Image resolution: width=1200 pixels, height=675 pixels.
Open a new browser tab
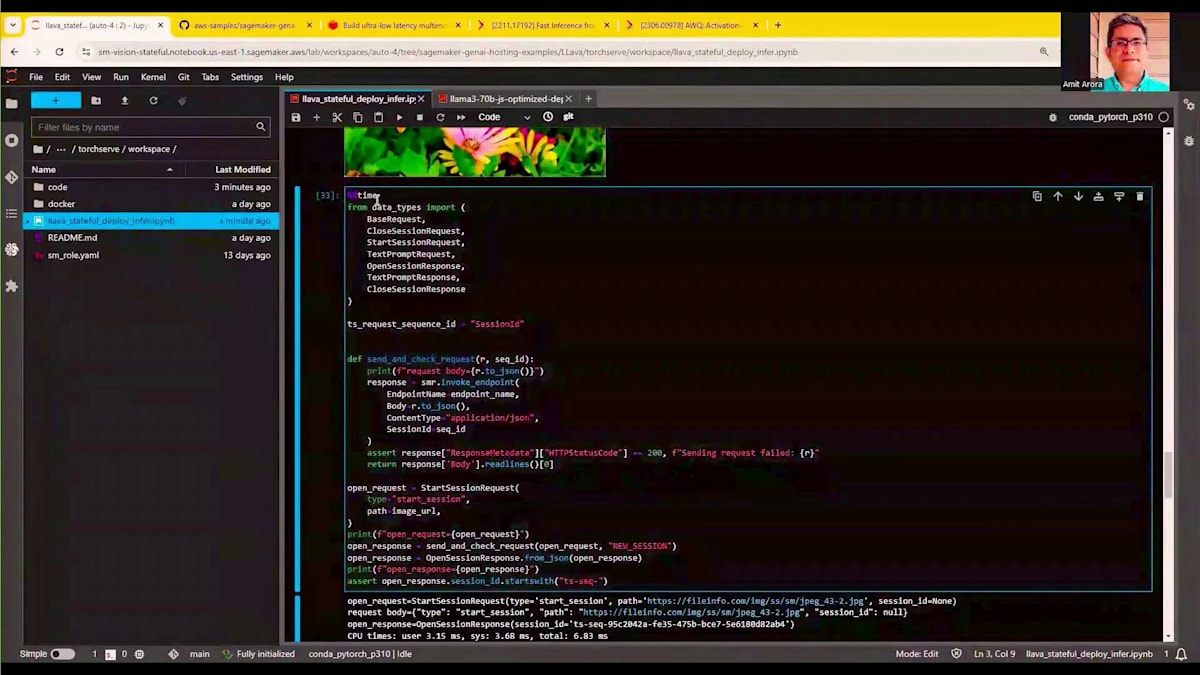click(778, 25)
